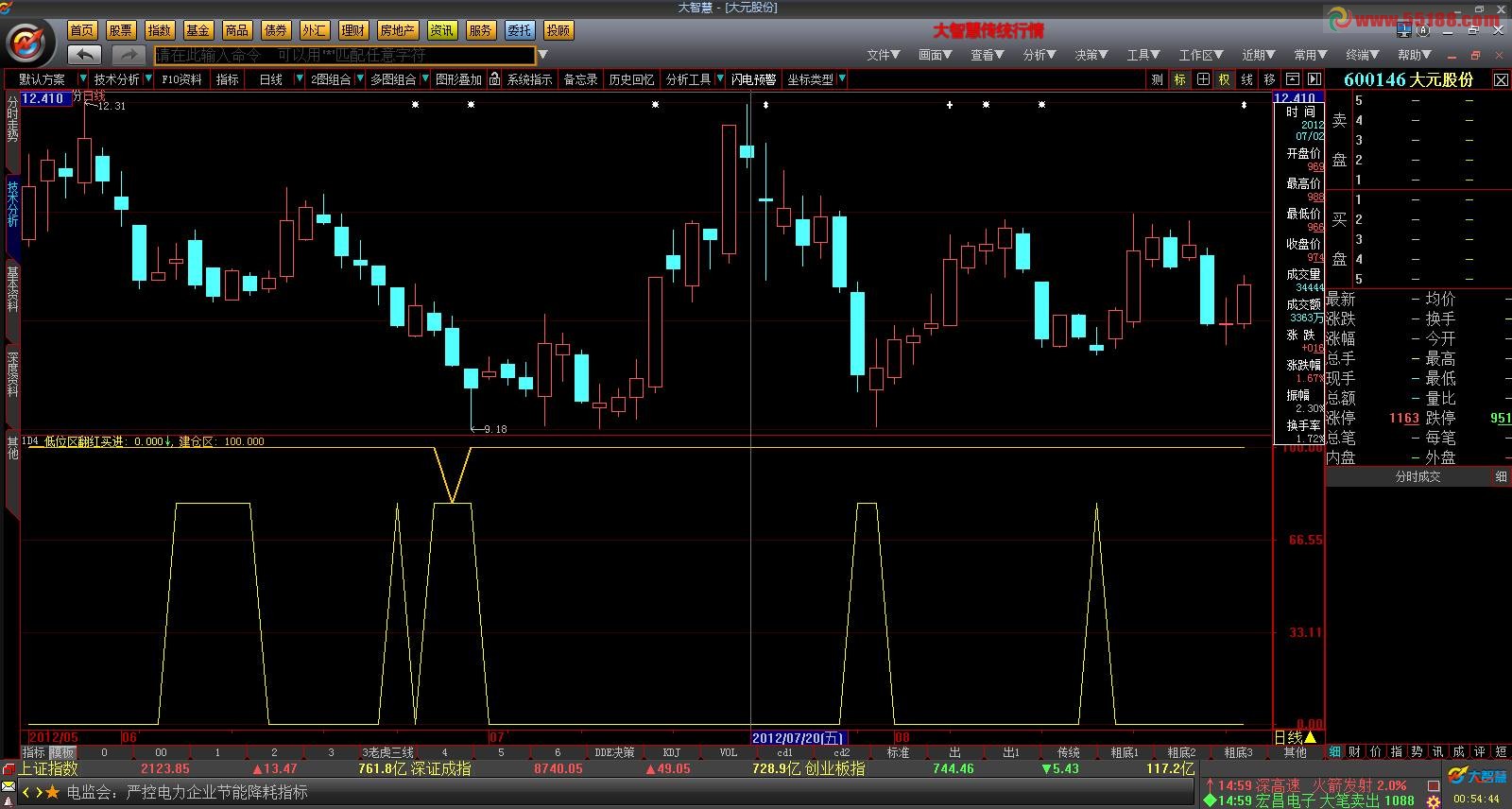
Task: Click the 细 button beside 分时成交
Action: point(1502,477)
